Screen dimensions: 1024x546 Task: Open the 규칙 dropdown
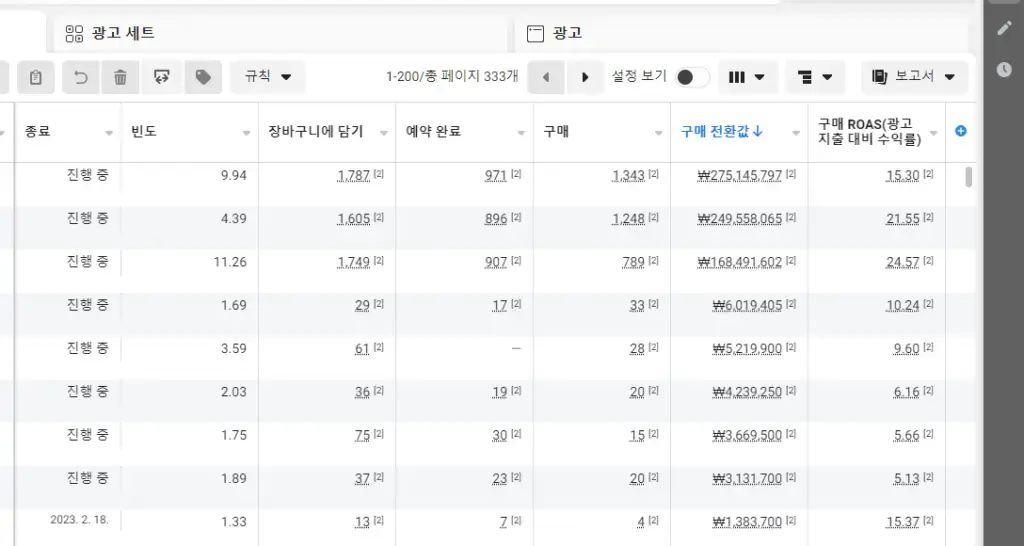click(268, 77)
